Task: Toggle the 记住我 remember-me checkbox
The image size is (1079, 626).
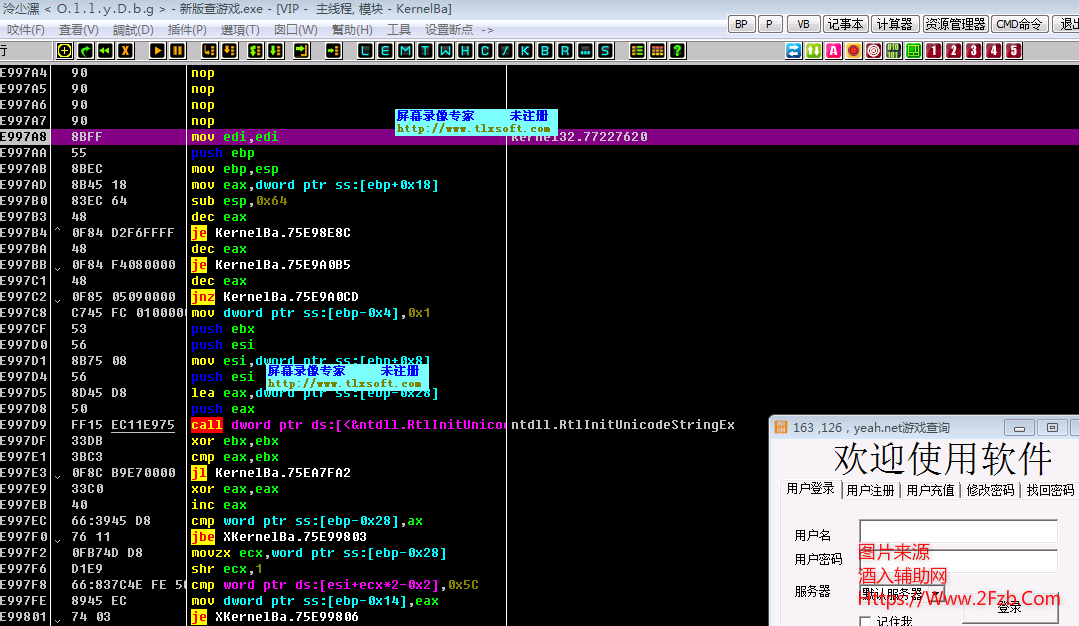Action: click(867, 621)
